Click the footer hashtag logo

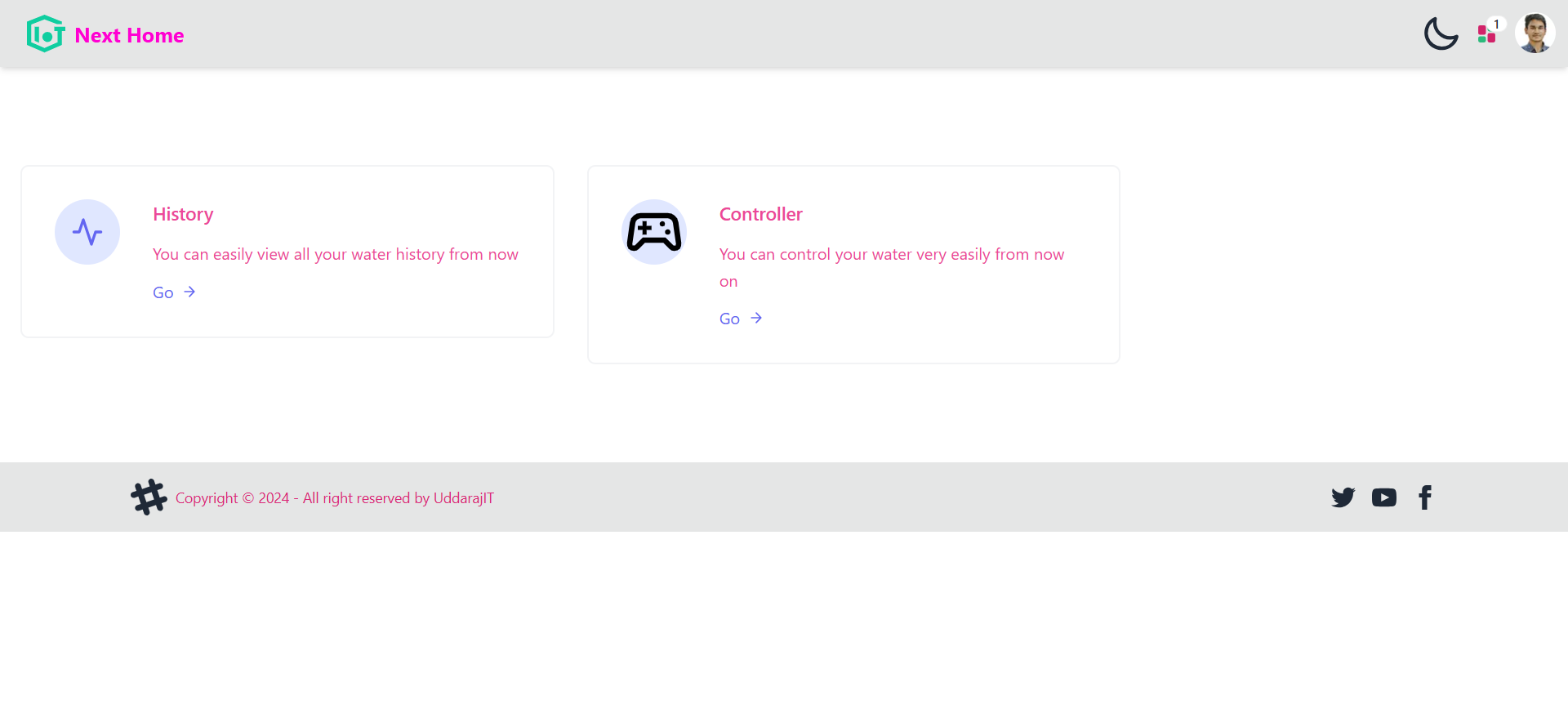pos(149,497)
